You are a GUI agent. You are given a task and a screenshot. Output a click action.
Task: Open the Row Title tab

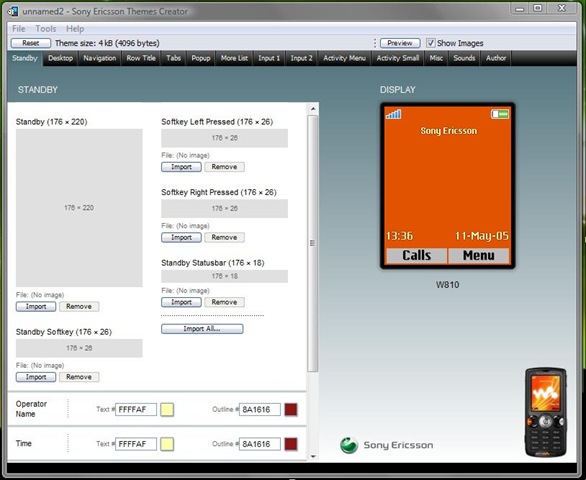tap(141, 58)
